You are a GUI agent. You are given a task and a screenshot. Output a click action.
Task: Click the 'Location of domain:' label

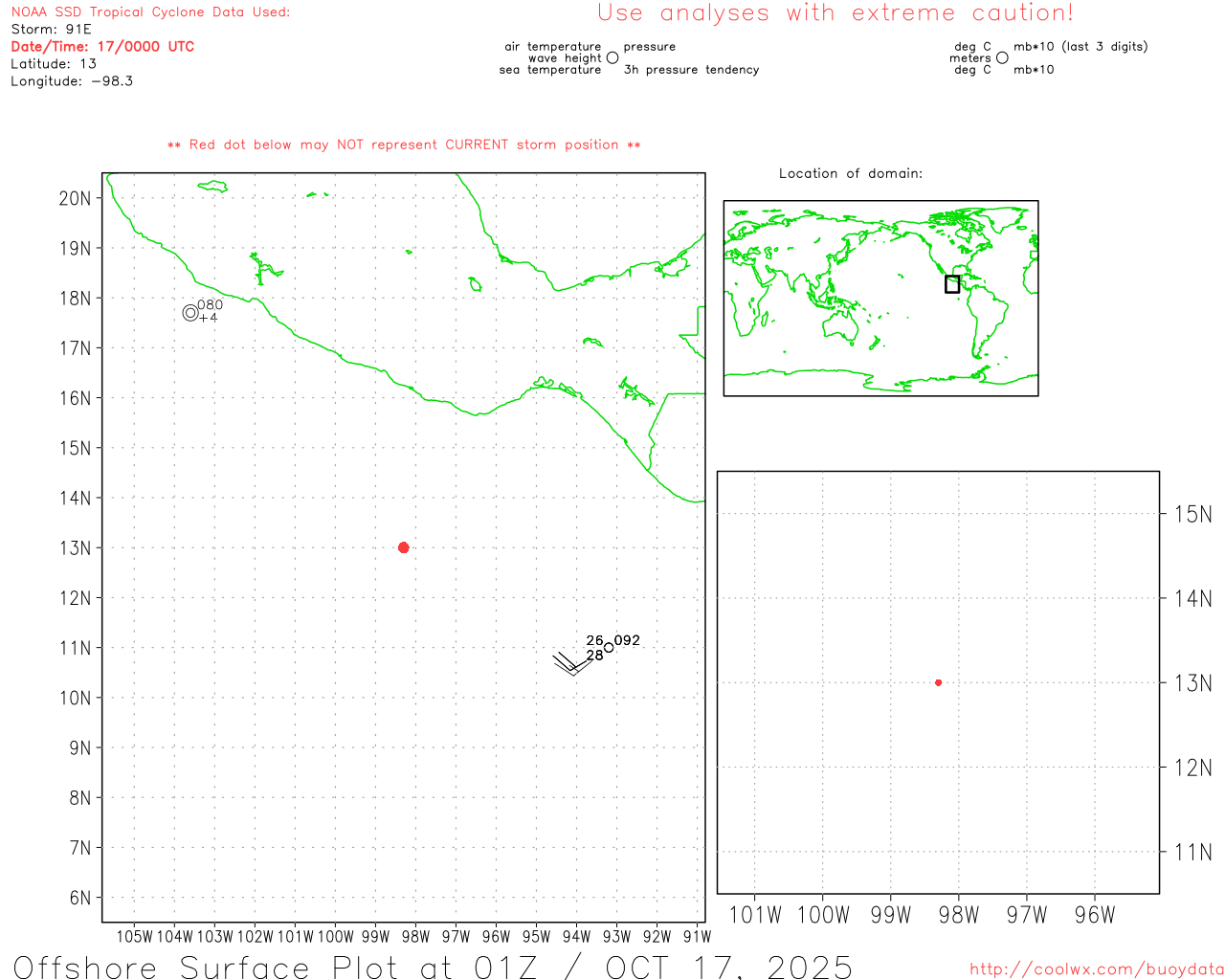[850, 173]
